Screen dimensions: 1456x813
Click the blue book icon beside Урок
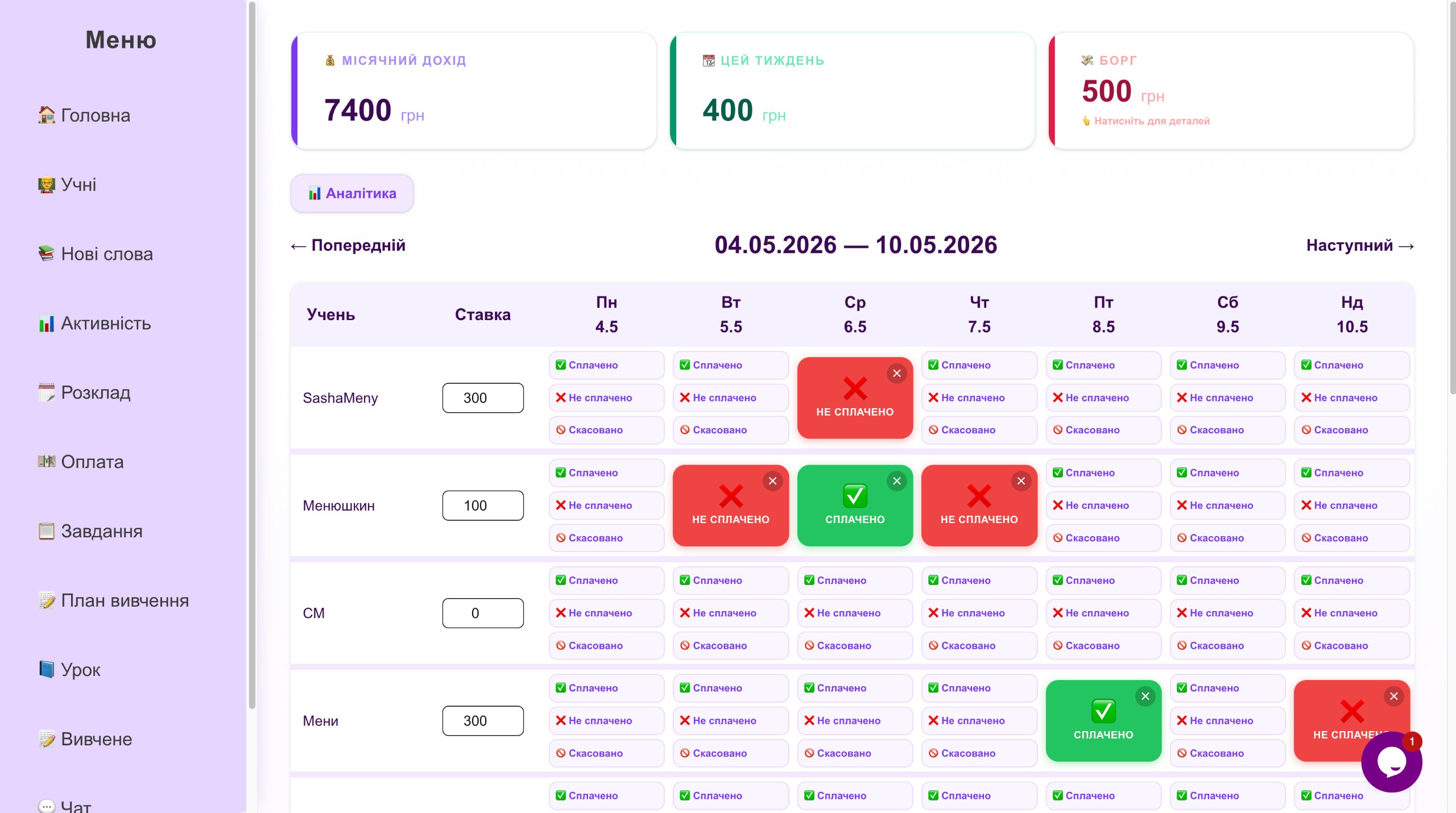[x=47, y=669]
